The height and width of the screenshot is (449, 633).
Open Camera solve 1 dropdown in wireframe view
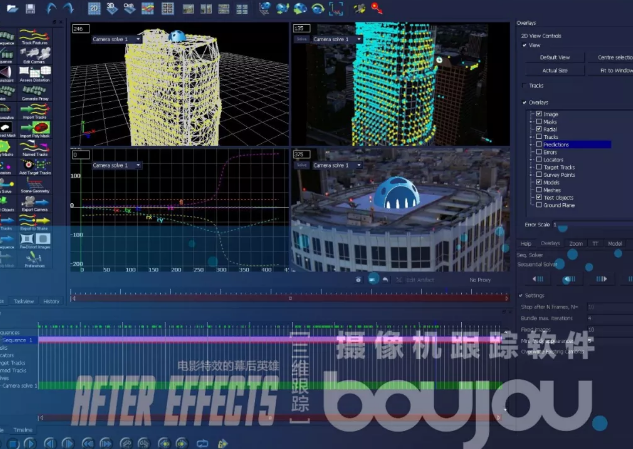116,39
